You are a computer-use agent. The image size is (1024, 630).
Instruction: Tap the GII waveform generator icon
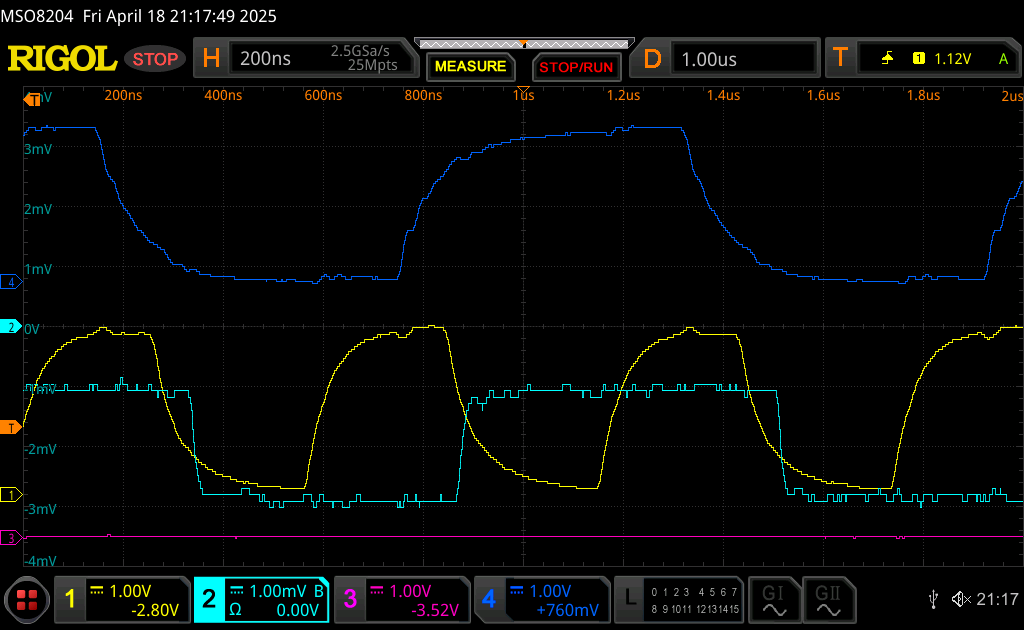pyautogui.click(x=827, y=599)
